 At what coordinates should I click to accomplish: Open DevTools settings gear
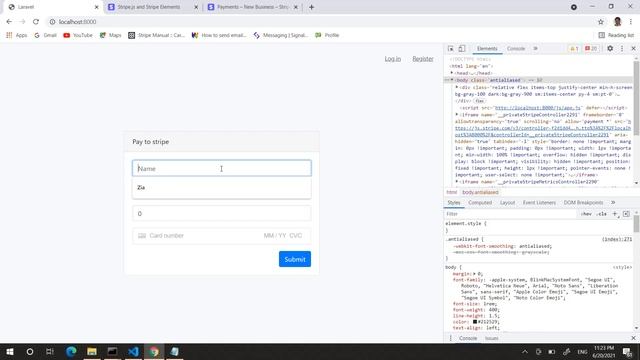point(610,48)
